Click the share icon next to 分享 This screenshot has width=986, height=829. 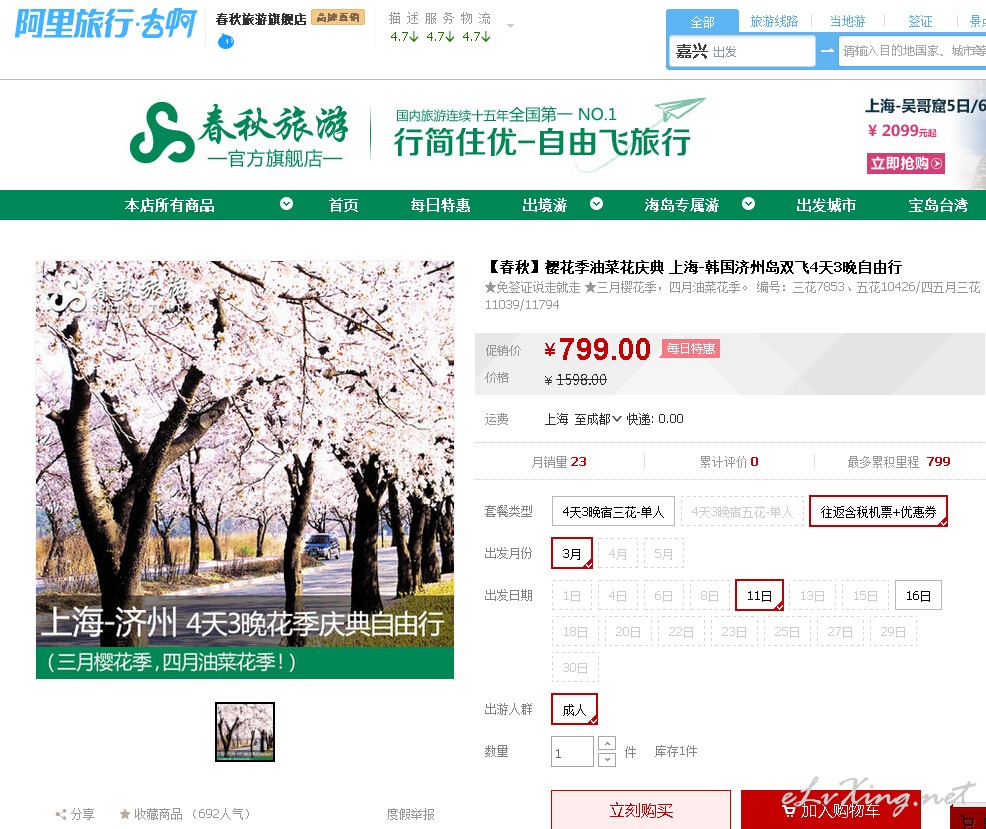click(61, 815)
